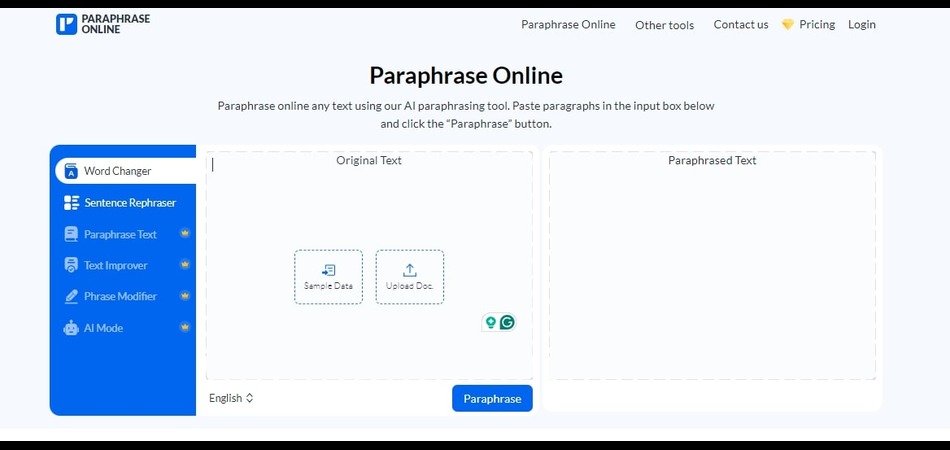950x450 pixels.
Task: Click crown badge next to Phrase Modifier
Action: click(x=185, y=296)
